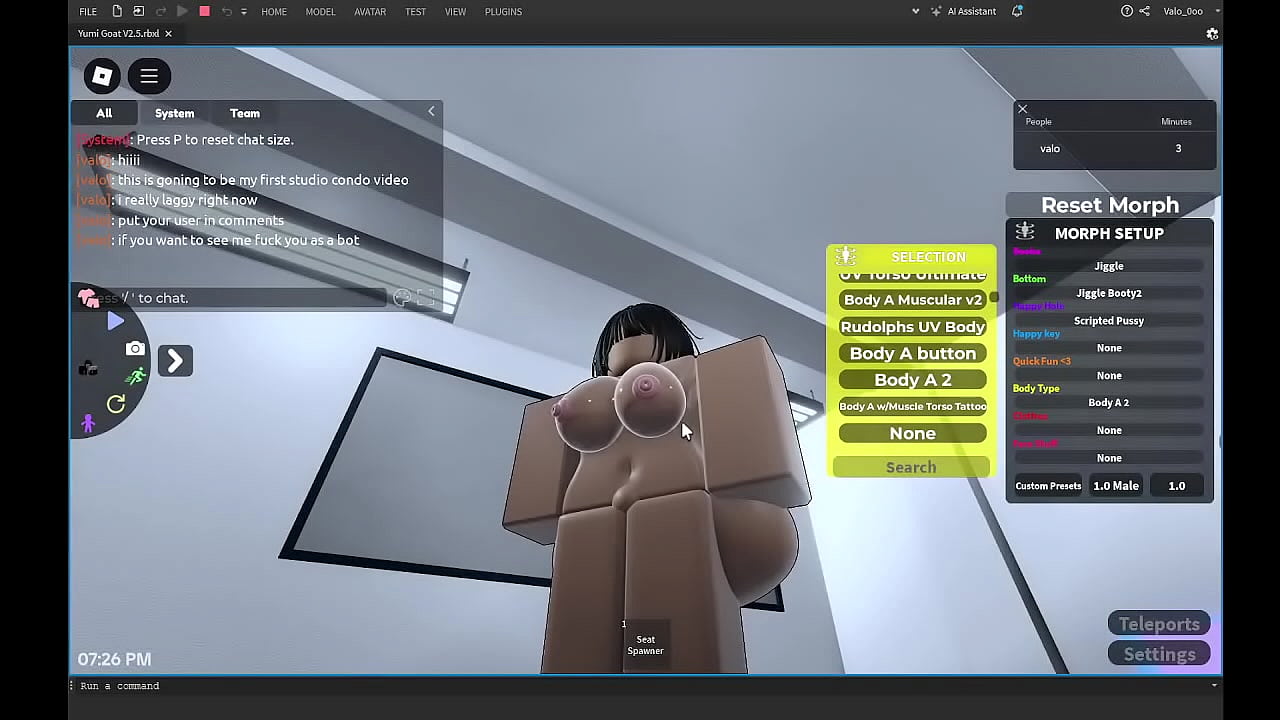
Task: Open the hamburger menu in game
Action: point(149,76)
